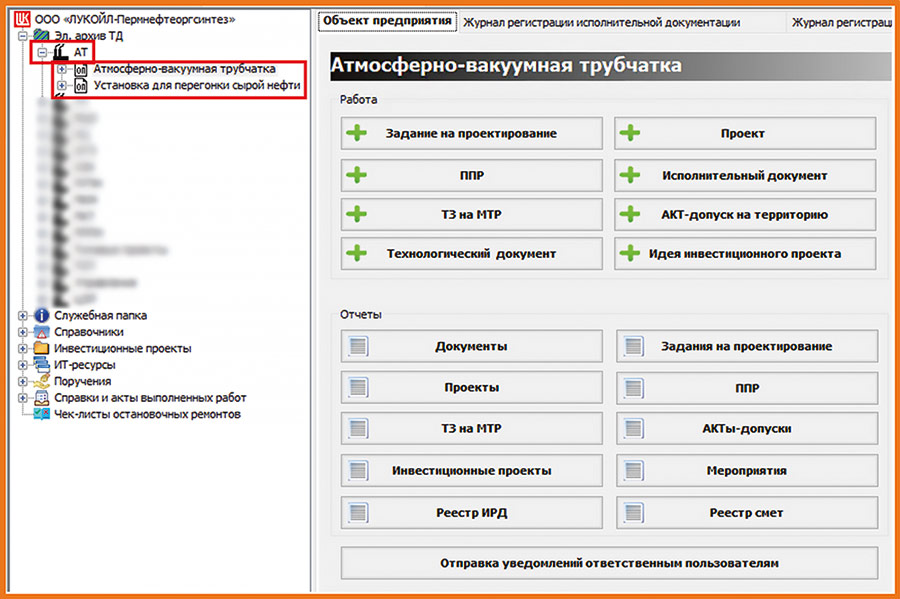Click the blue info icon for Служебная папка
Image resolution: width=900 pixels, height=599 pixels.
tap(41, 316)
